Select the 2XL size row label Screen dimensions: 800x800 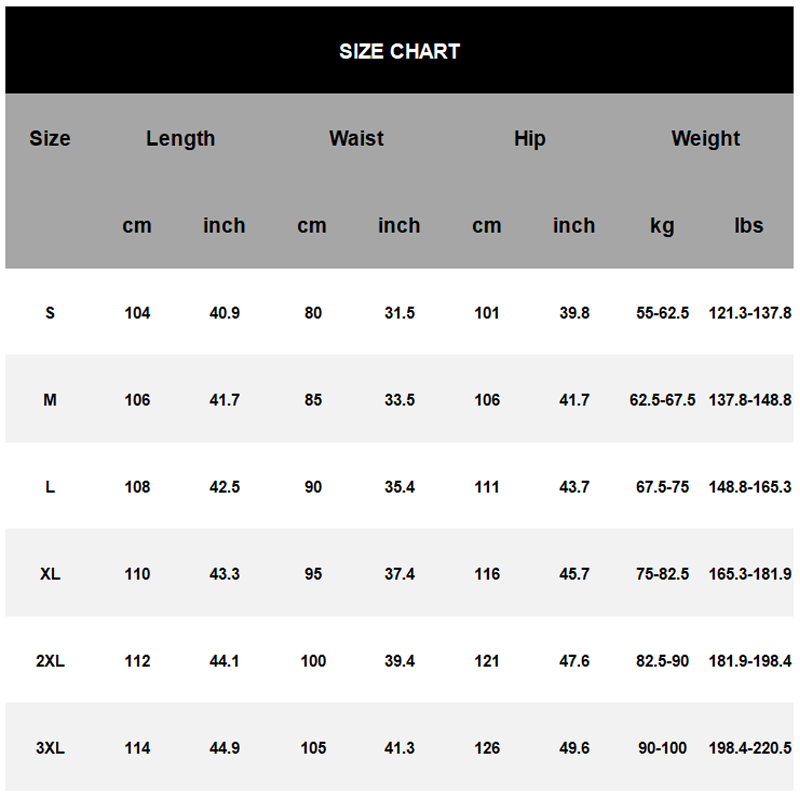tap(50, 661)
